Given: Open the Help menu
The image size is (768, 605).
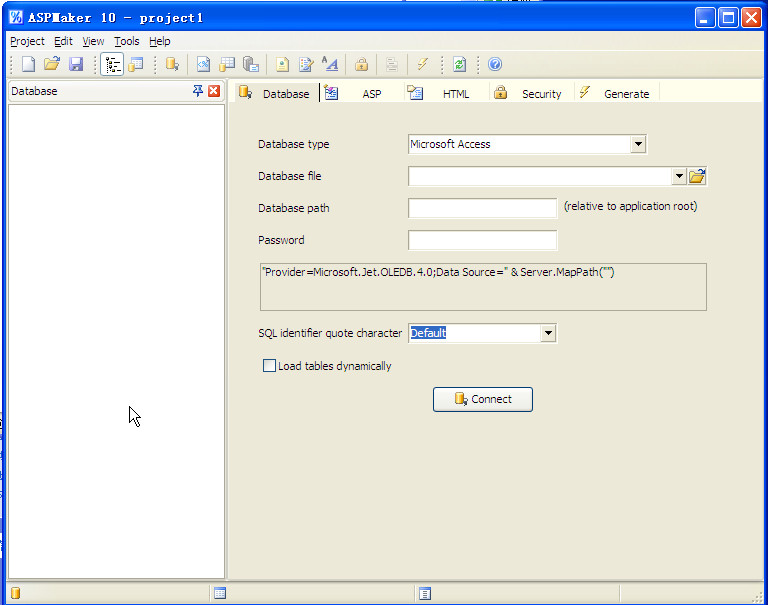Looking at the screenshot, I should (160, 41).
